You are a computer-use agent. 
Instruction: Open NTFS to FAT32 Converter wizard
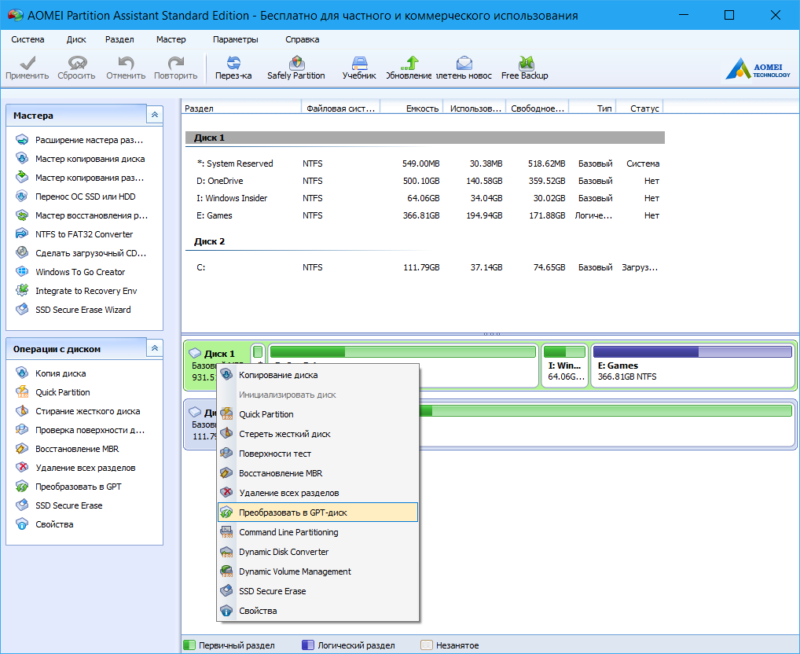(83, 234)
